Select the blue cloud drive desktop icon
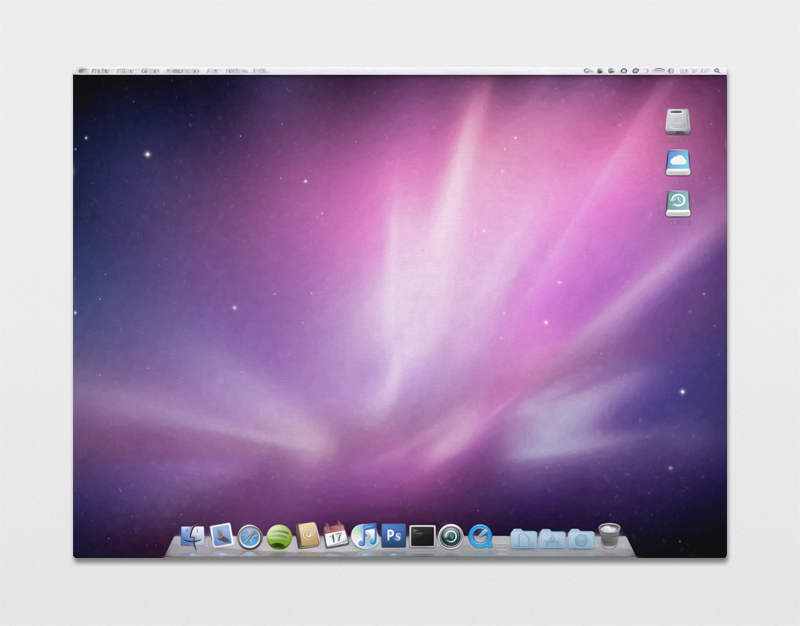800x626 pixels. [x=678, y=163]
